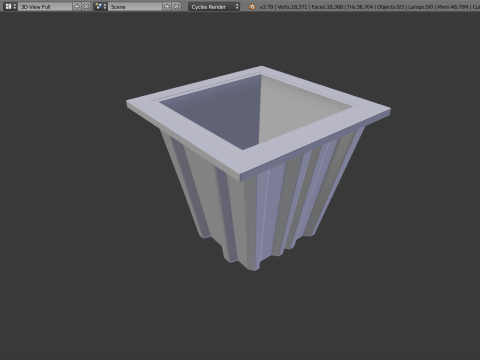
Task: Edit the '3D View Full' layout name
Action: 45,6
